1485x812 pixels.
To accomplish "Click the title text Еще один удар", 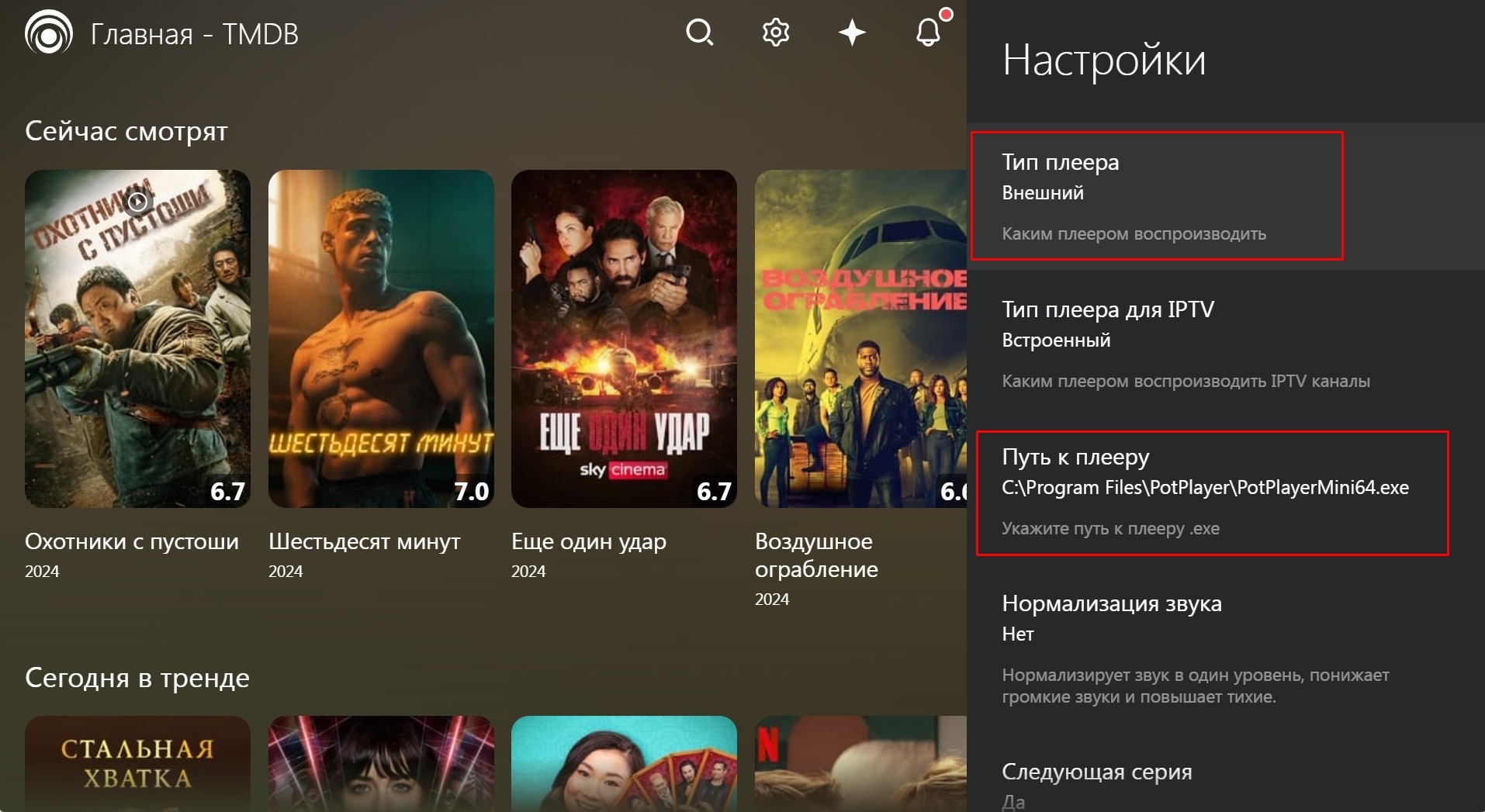I will pyautogui.click(x=589, y=541).
